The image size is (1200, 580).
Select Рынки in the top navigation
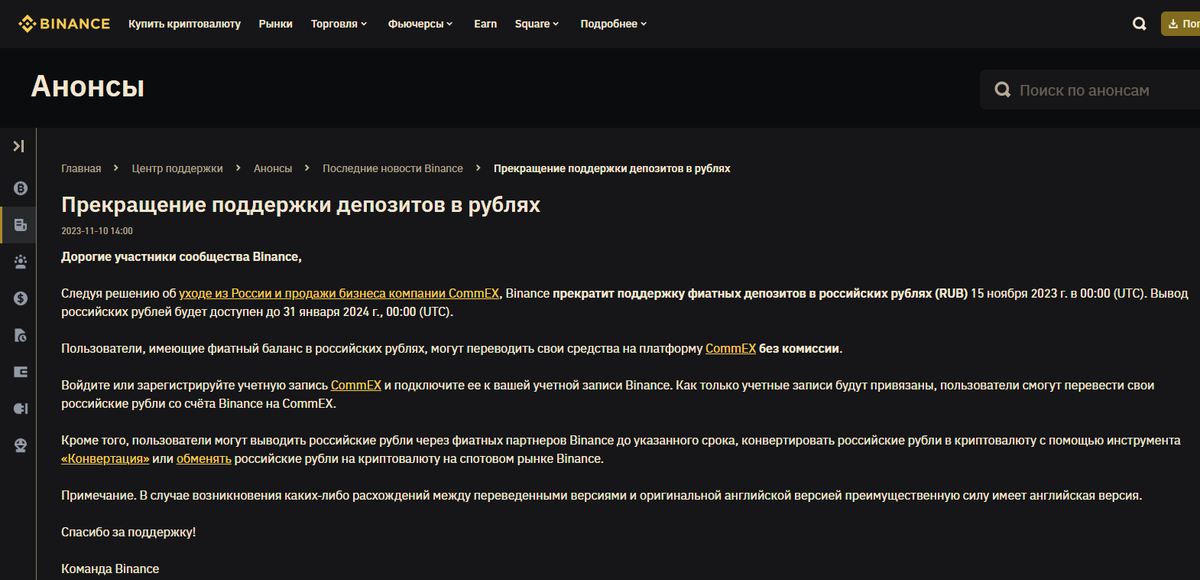(275, 23)
